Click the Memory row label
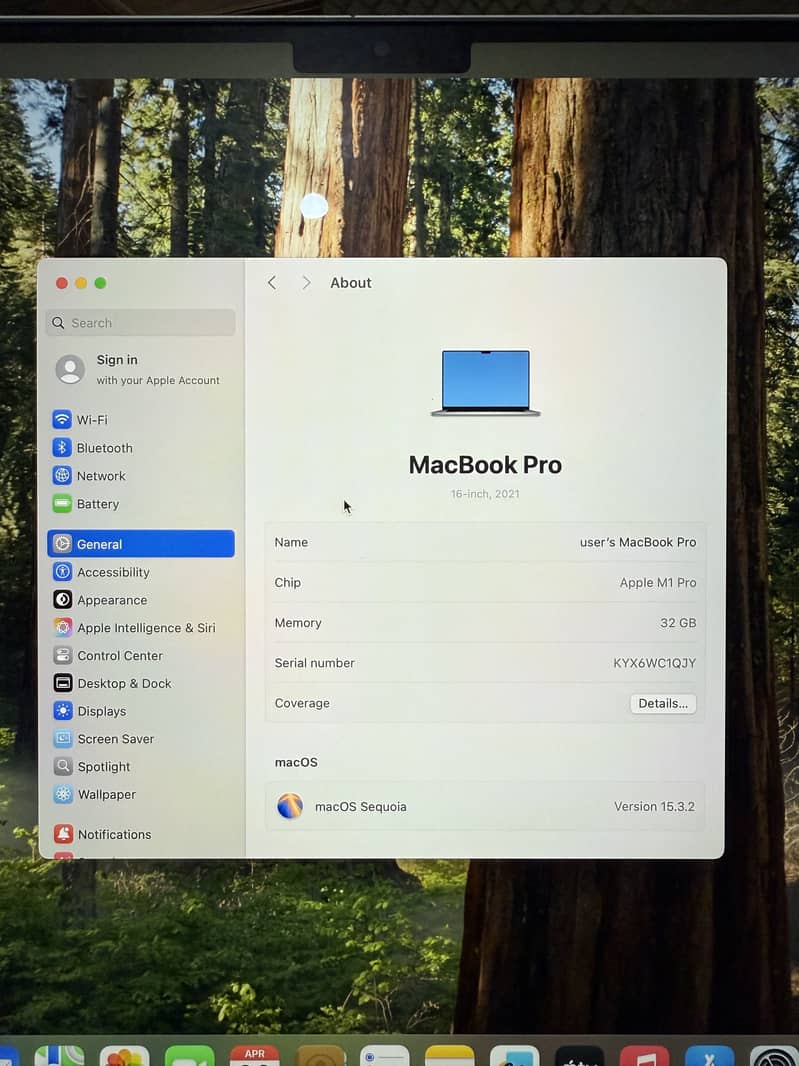Viewport: 799px width, 1066px height. pyautogui.click(x=298, y=623)
